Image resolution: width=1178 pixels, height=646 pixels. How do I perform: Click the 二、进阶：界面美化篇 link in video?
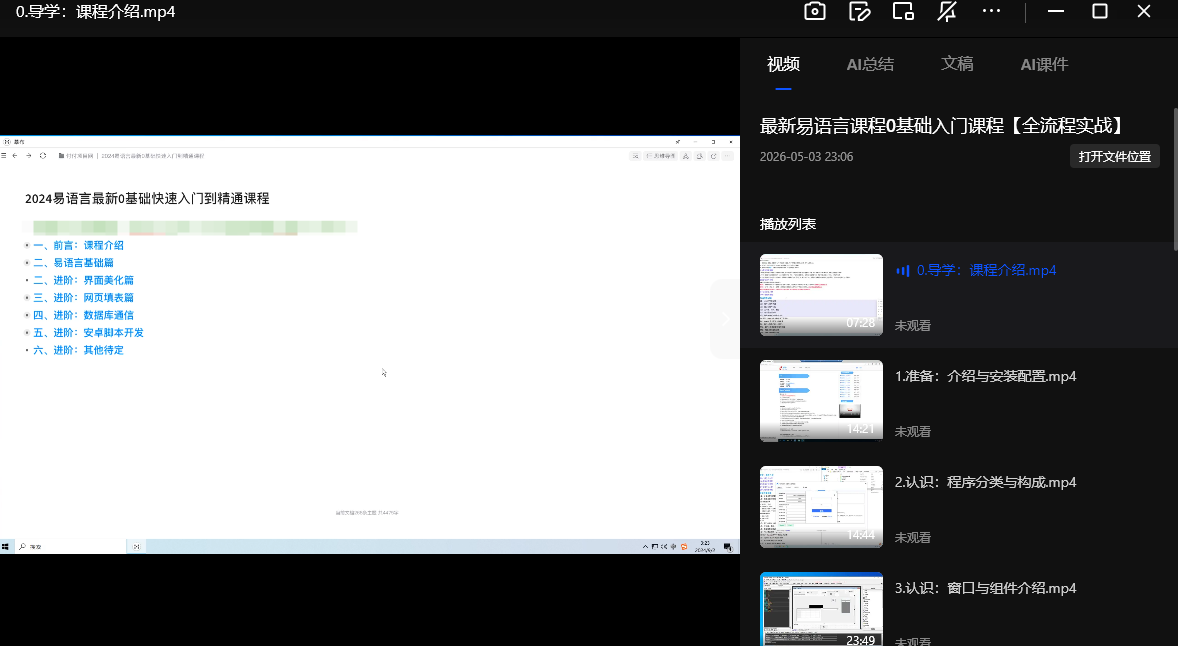coord(83,280)
